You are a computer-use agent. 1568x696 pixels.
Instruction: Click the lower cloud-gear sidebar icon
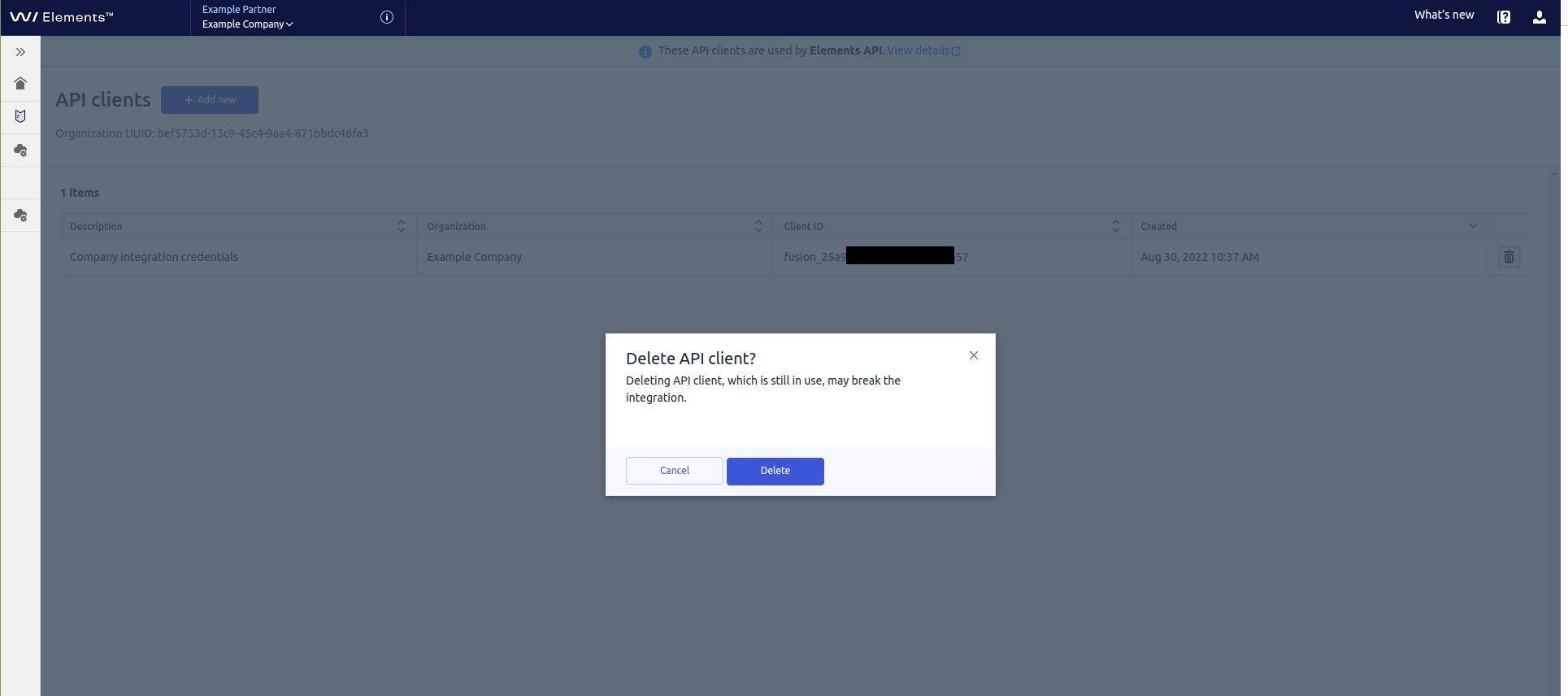pyautogui.click(x=20, y=215)
